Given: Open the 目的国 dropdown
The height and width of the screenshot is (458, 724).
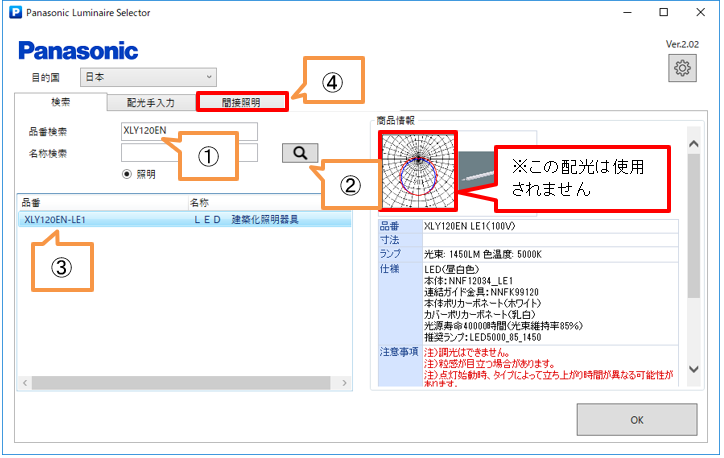Looking at the screenshot, I should click(x=149, y=76).
